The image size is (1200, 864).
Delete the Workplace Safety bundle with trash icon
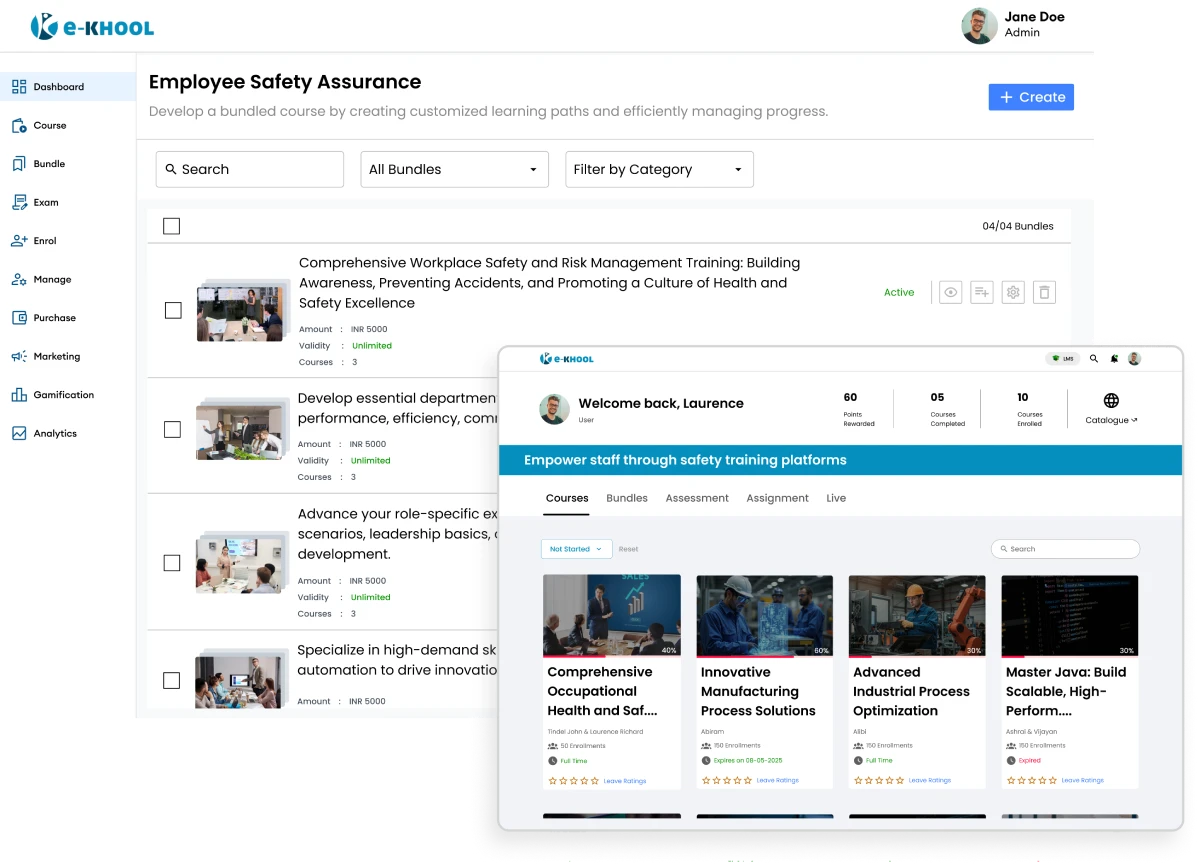[x=1044, y=292]
